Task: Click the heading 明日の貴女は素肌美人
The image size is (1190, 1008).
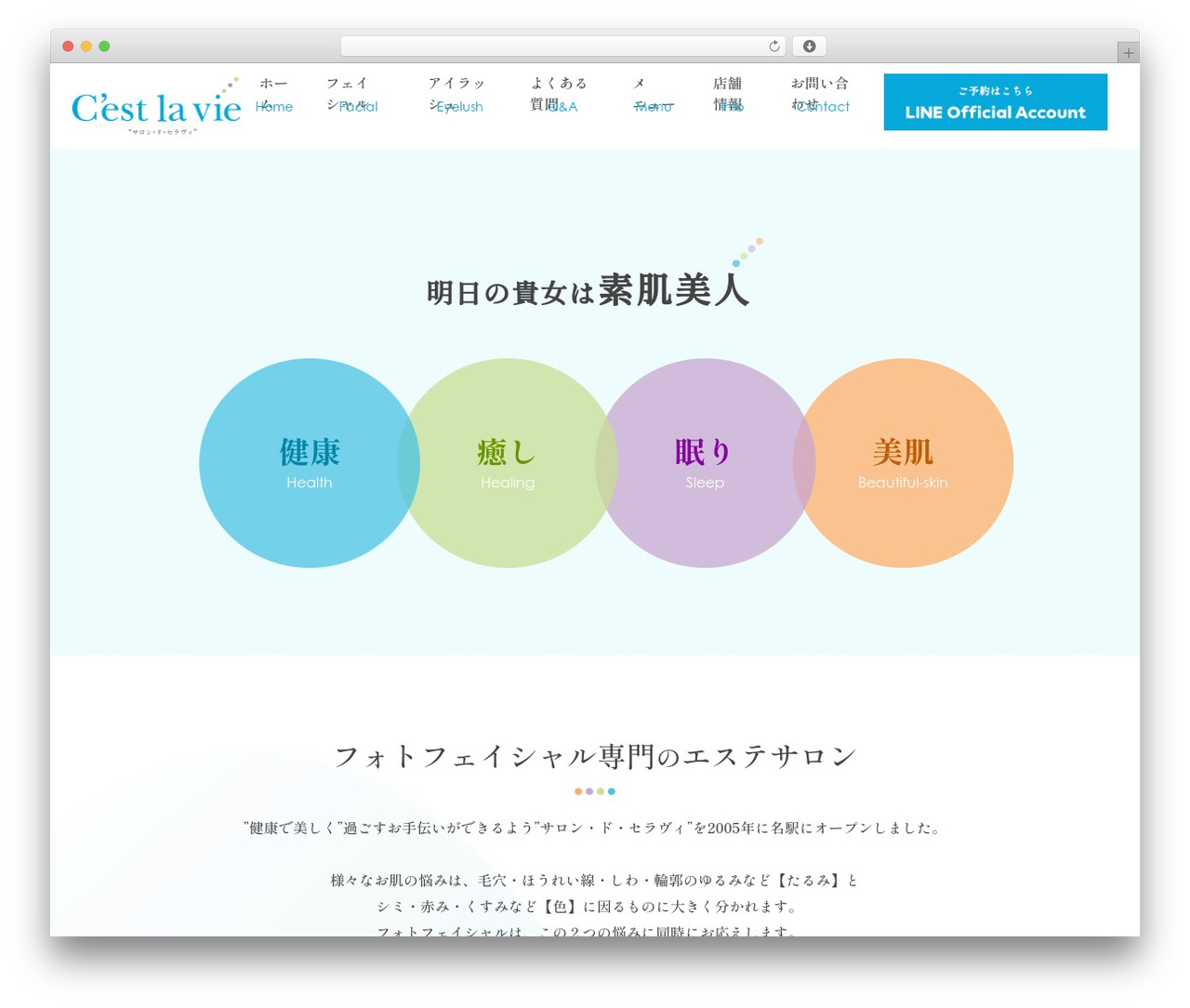Action: (588, 291)
